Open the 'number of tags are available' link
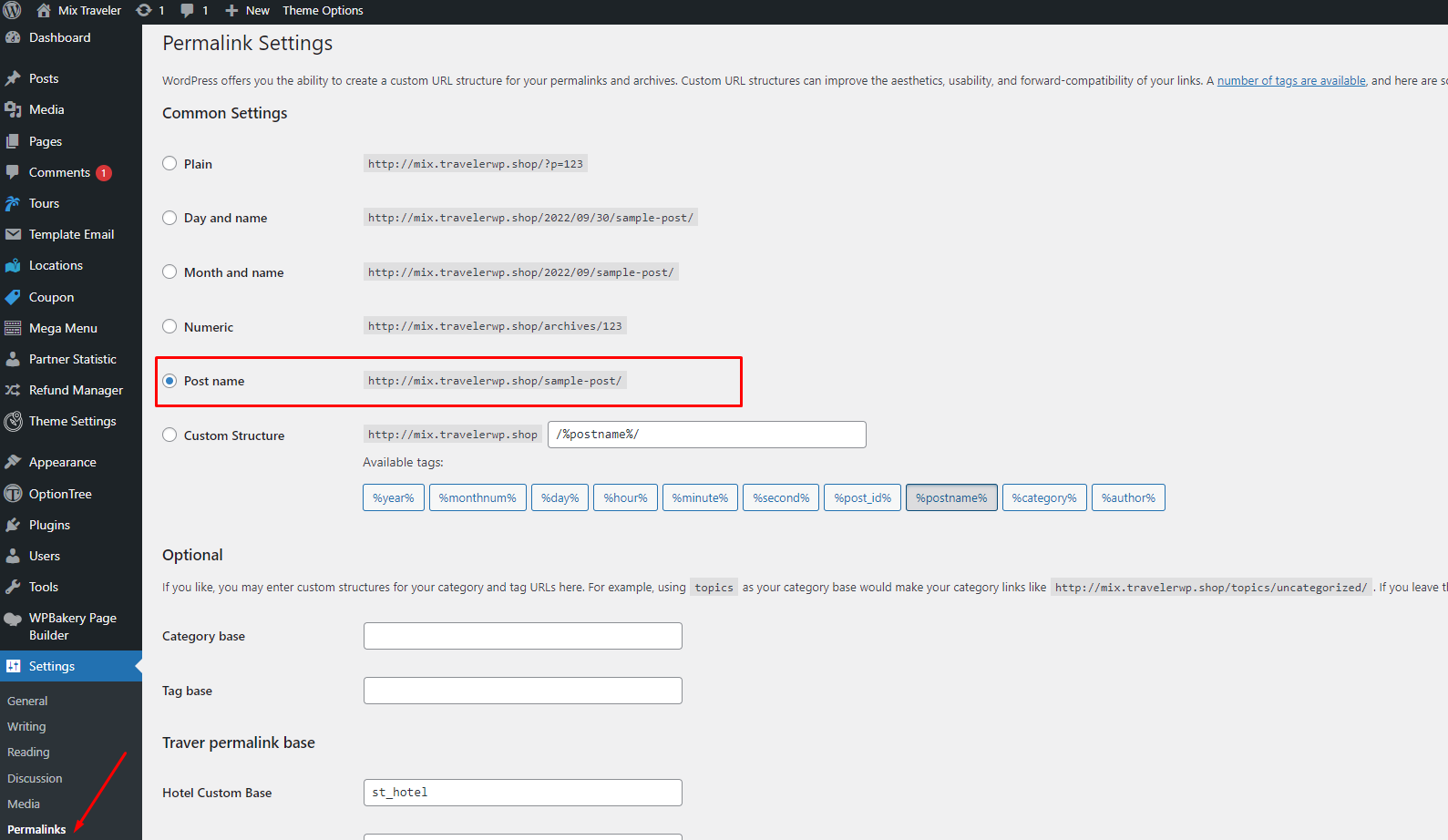The height and width of the screenshot is (840, 1448). point(1291,80)
